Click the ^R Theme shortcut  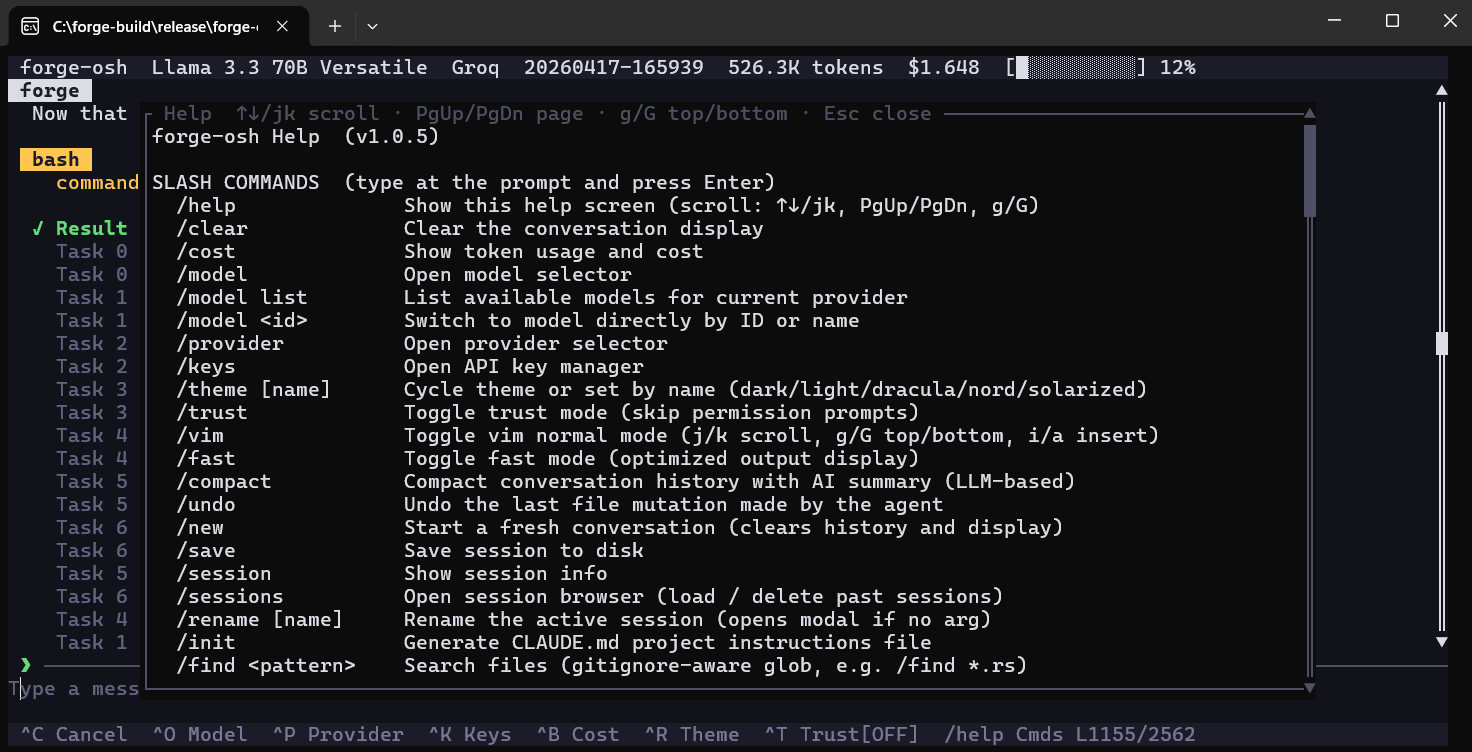tap(692, 734)
